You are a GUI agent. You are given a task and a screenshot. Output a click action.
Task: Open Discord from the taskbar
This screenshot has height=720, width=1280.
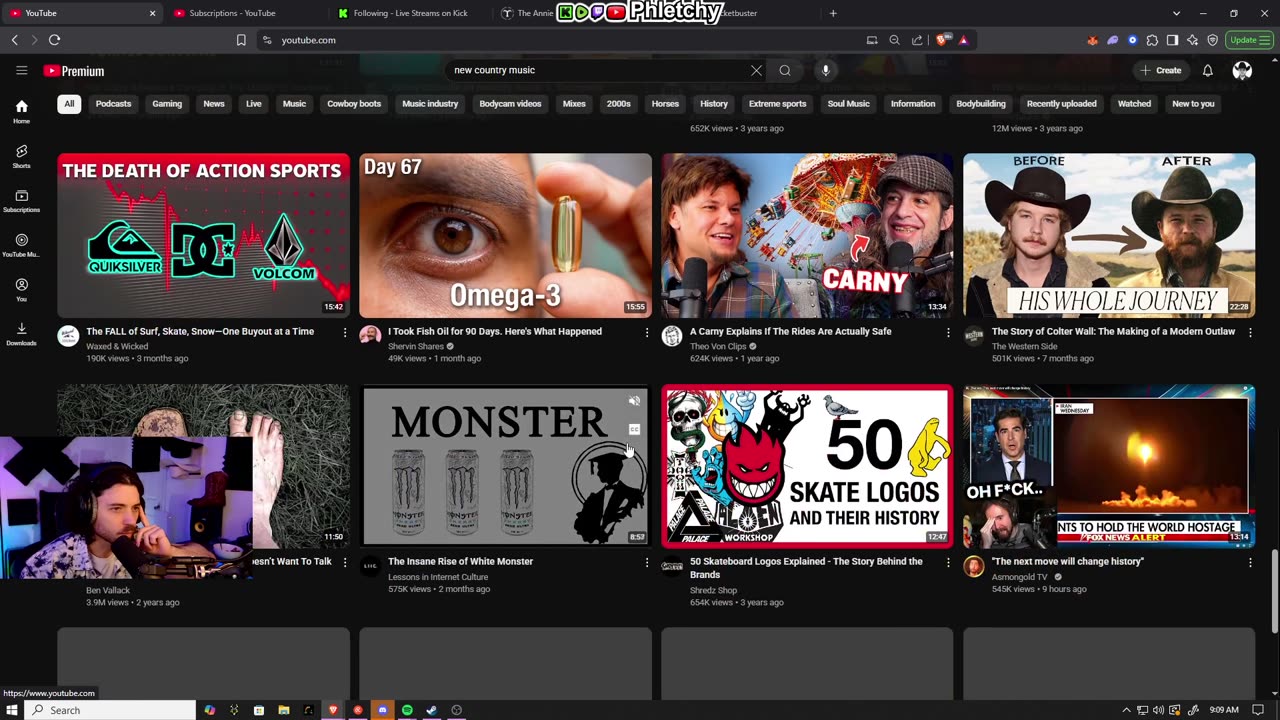coord(382,710)
